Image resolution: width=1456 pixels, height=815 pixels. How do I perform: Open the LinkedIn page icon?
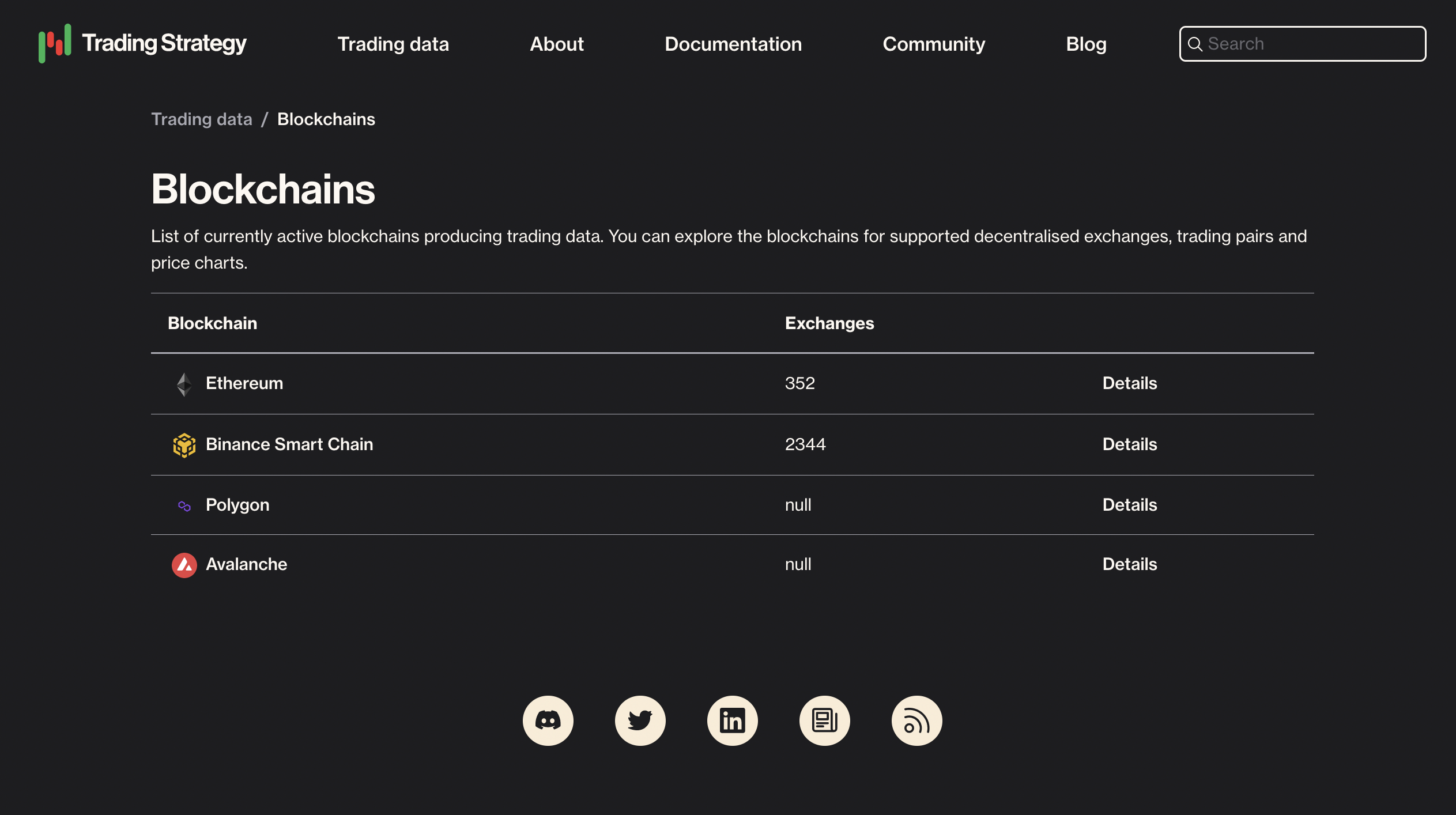coord(732,720)
